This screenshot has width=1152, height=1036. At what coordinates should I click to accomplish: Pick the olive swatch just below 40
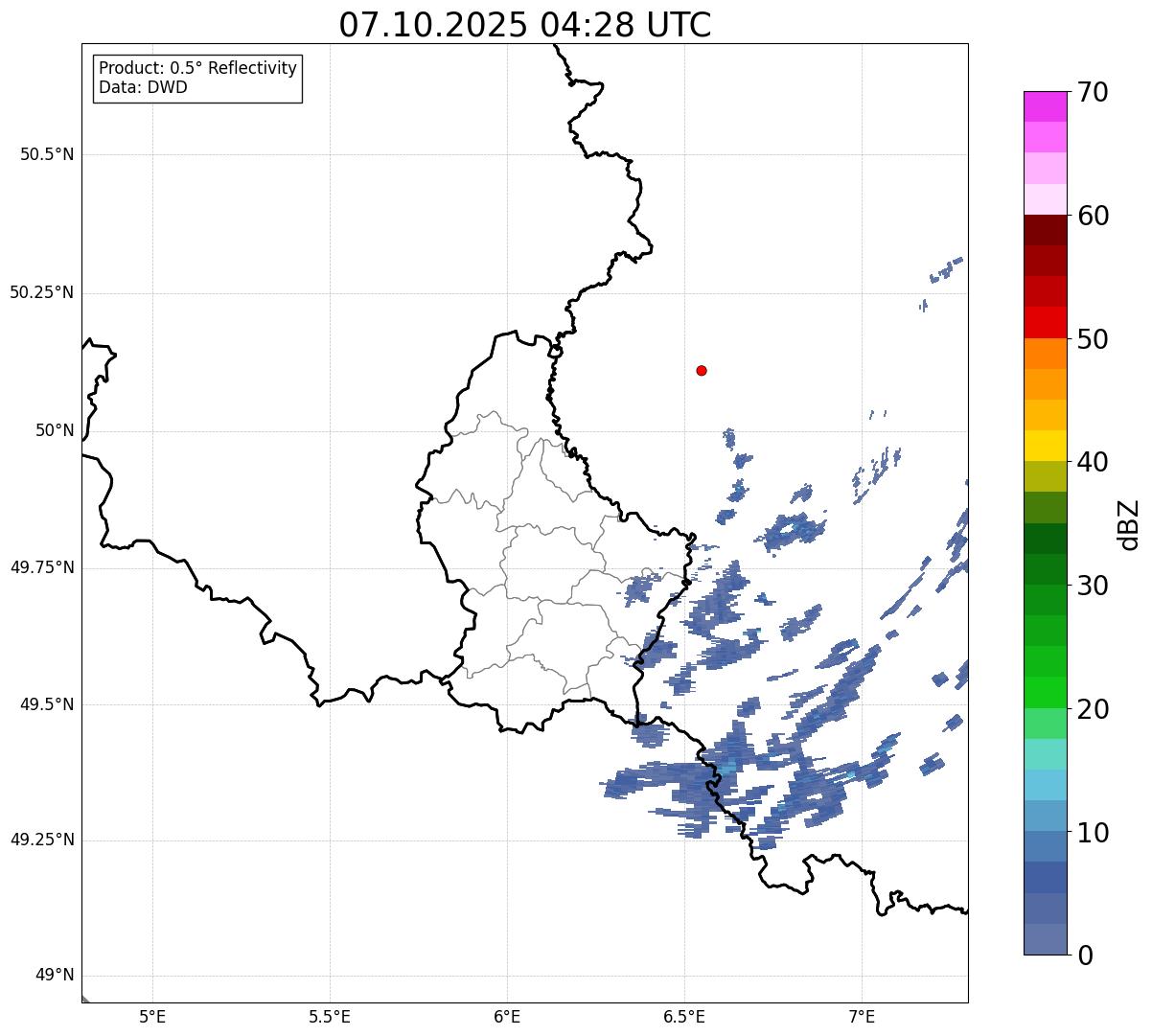click(x=1045, y=476)
